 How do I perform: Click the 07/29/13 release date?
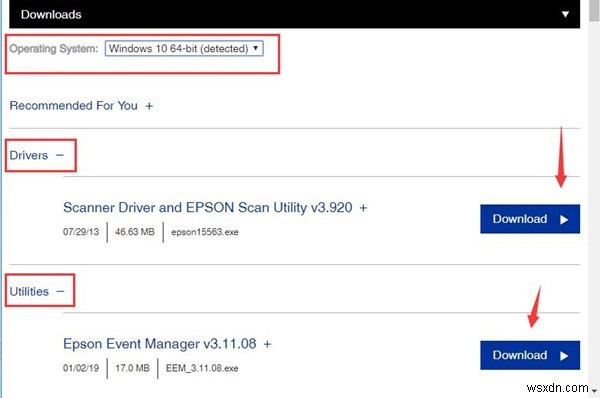point(81,232)
